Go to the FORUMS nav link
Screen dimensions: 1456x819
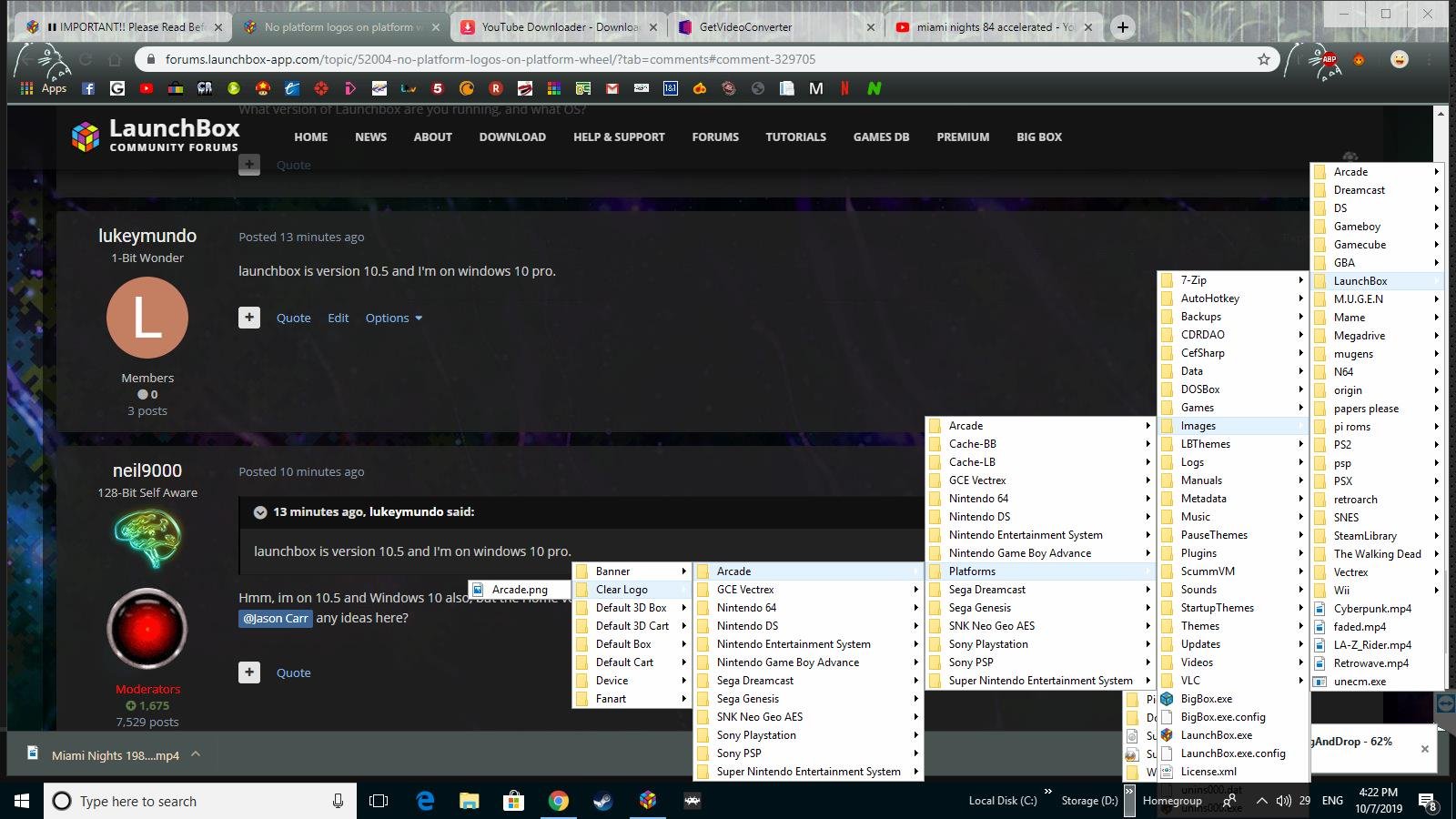(715, 136)
